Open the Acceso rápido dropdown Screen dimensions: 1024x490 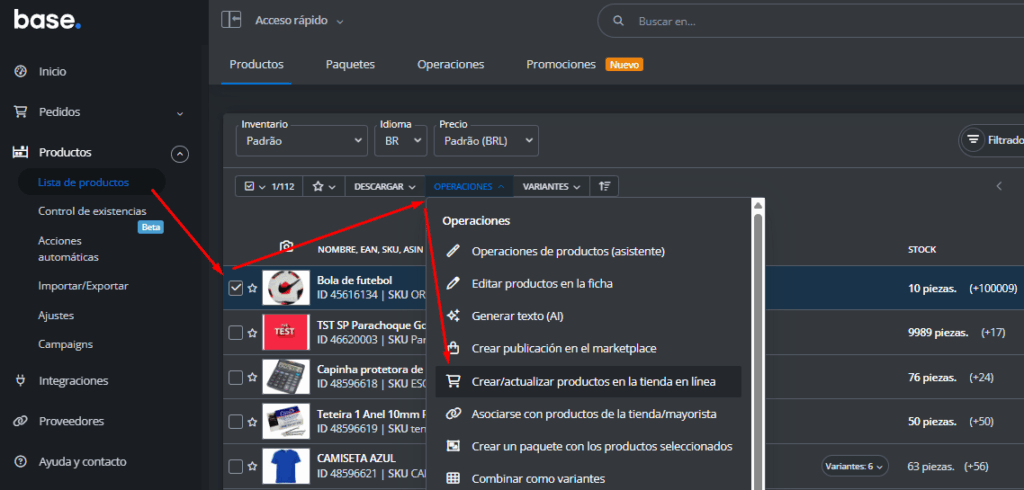point(298,20)
